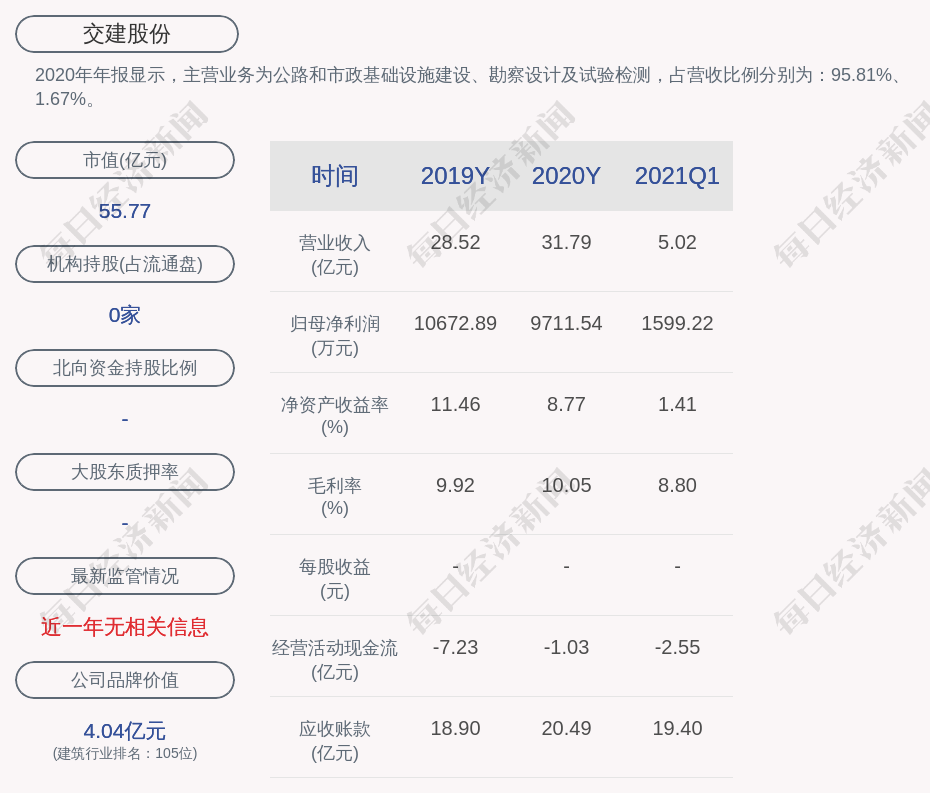Select market value 55.77
Viewport: 930px width, 793px height.
[x=125, y=211]
